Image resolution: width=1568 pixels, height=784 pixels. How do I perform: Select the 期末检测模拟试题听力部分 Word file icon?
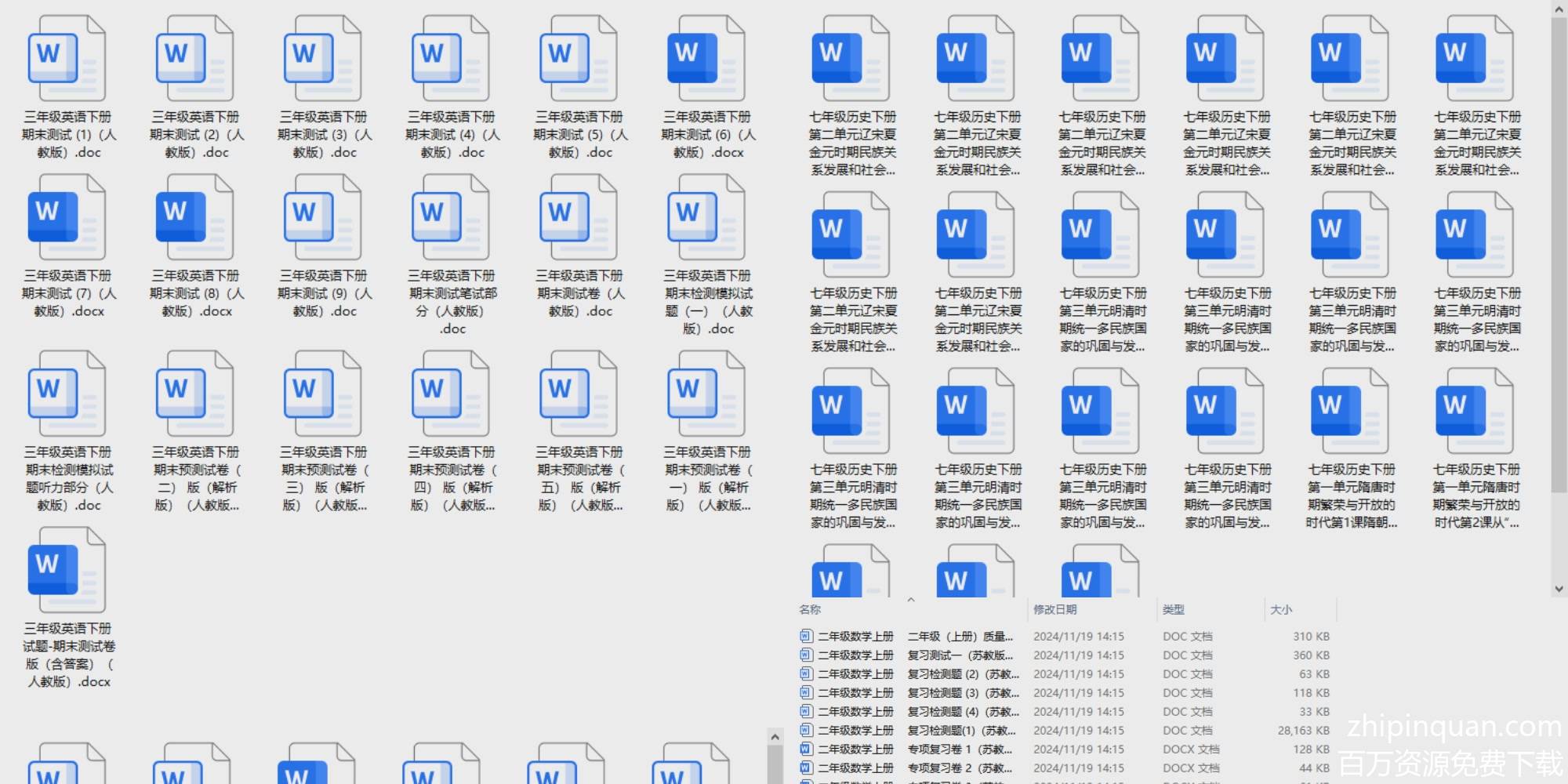pyautogui.click(x=67, y=394)
